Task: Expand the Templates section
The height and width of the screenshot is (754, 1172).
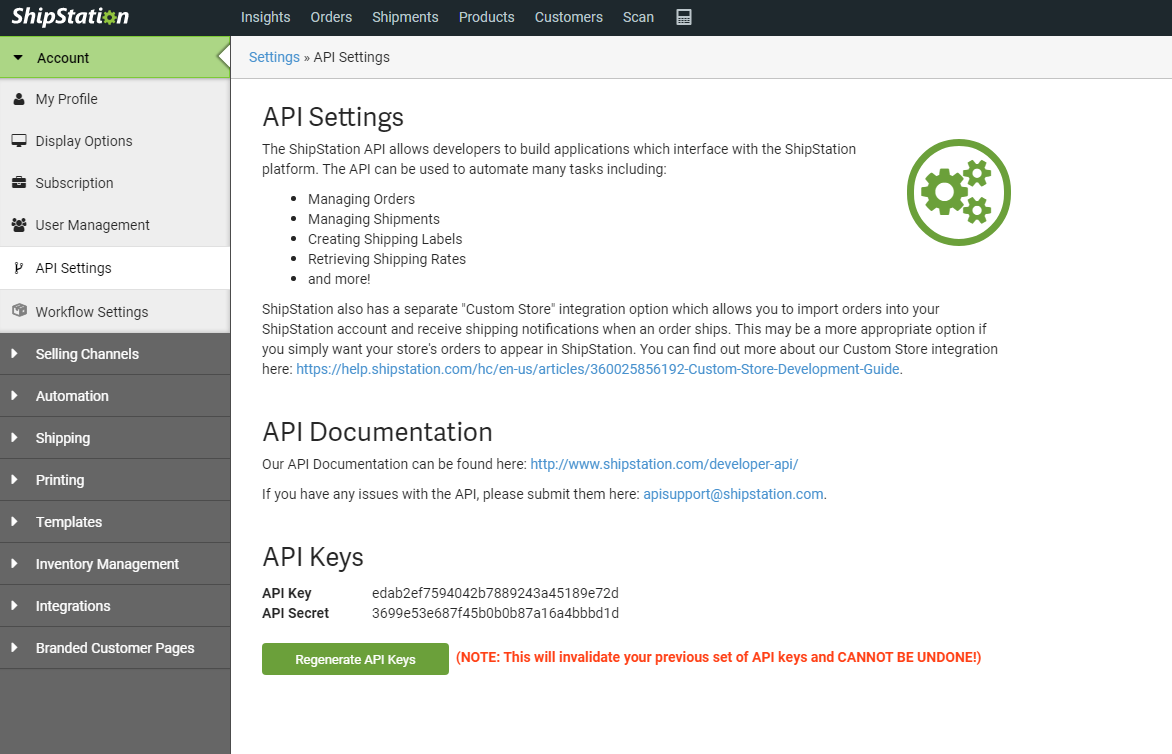Action: tap(115, 521)
